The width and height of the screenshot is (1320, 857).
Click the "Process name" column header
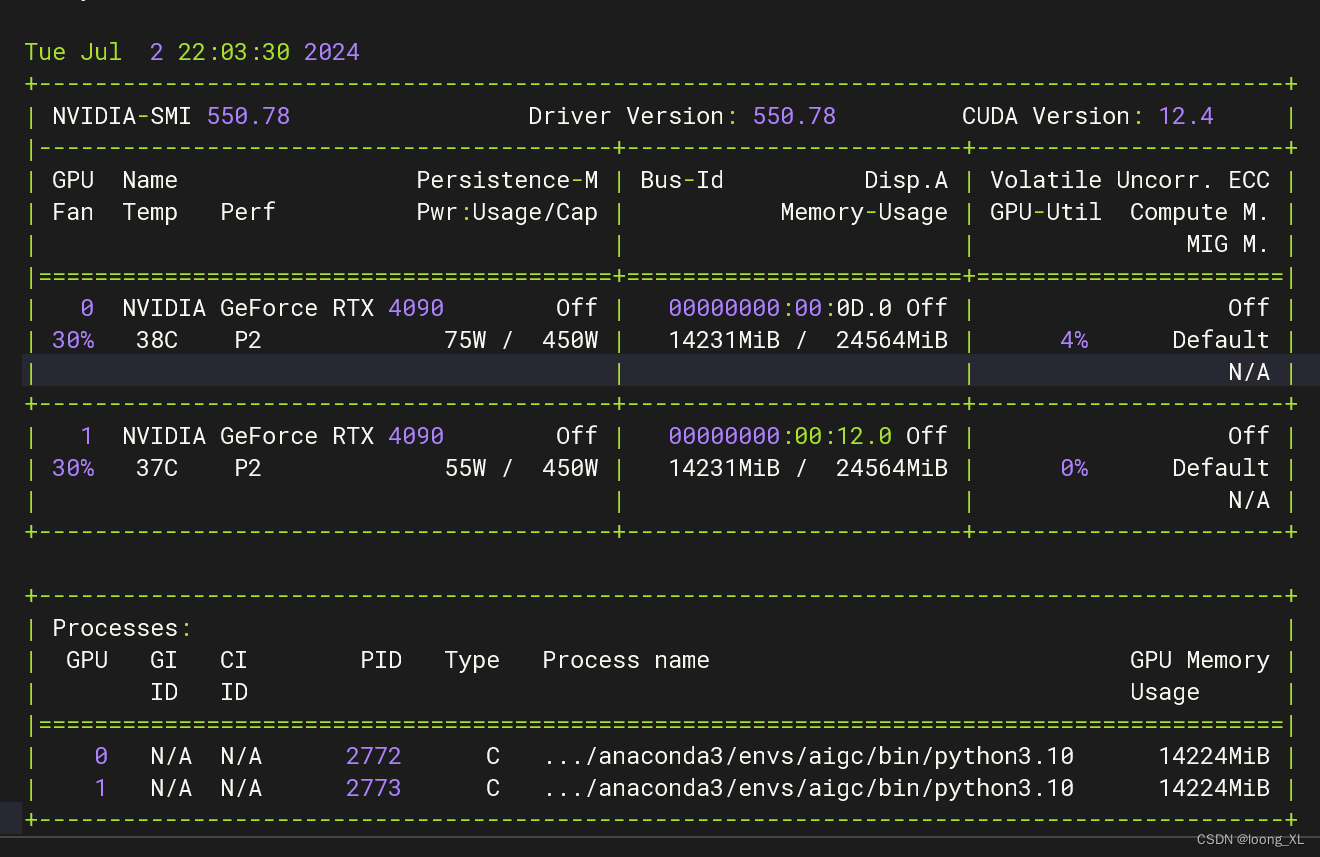(626, 660)
